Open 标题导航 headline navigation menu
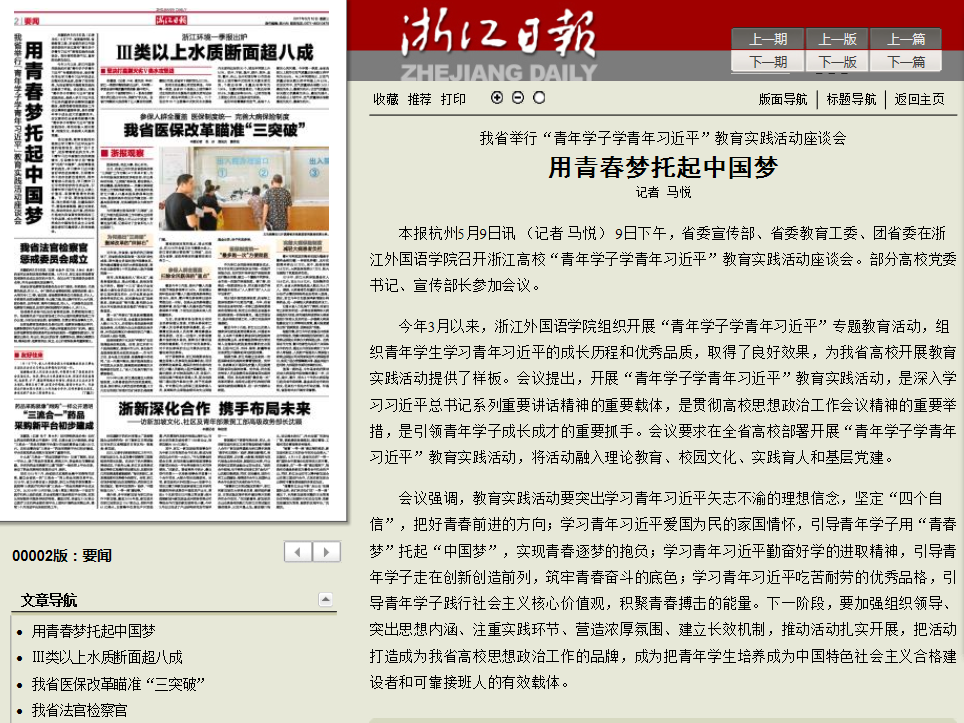The width and height of the screenshot is (964, 723). click(851, 99)
